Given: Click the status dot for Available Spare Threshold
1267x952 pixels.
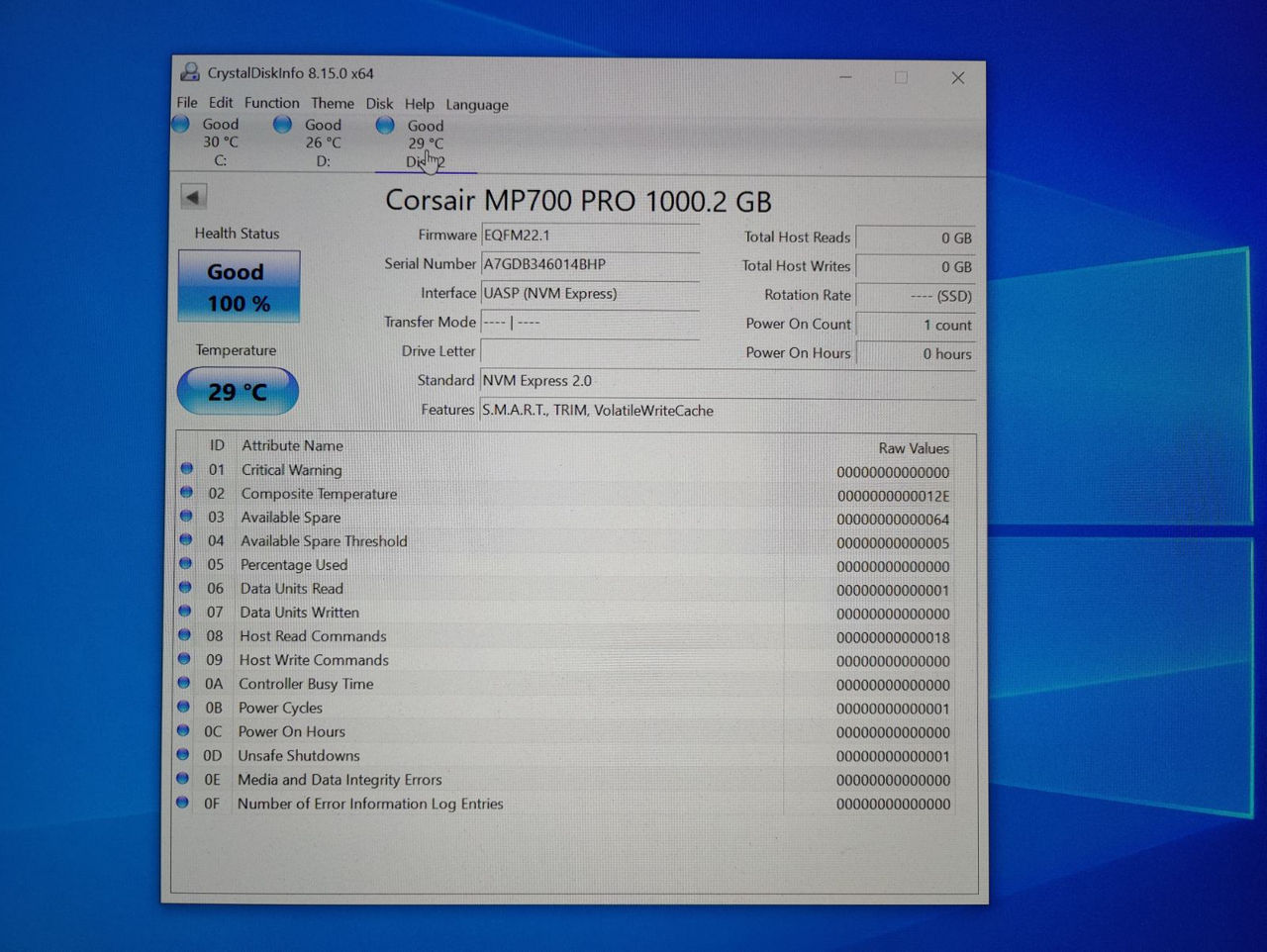Looking at the screenshot, I should [186, 540].
